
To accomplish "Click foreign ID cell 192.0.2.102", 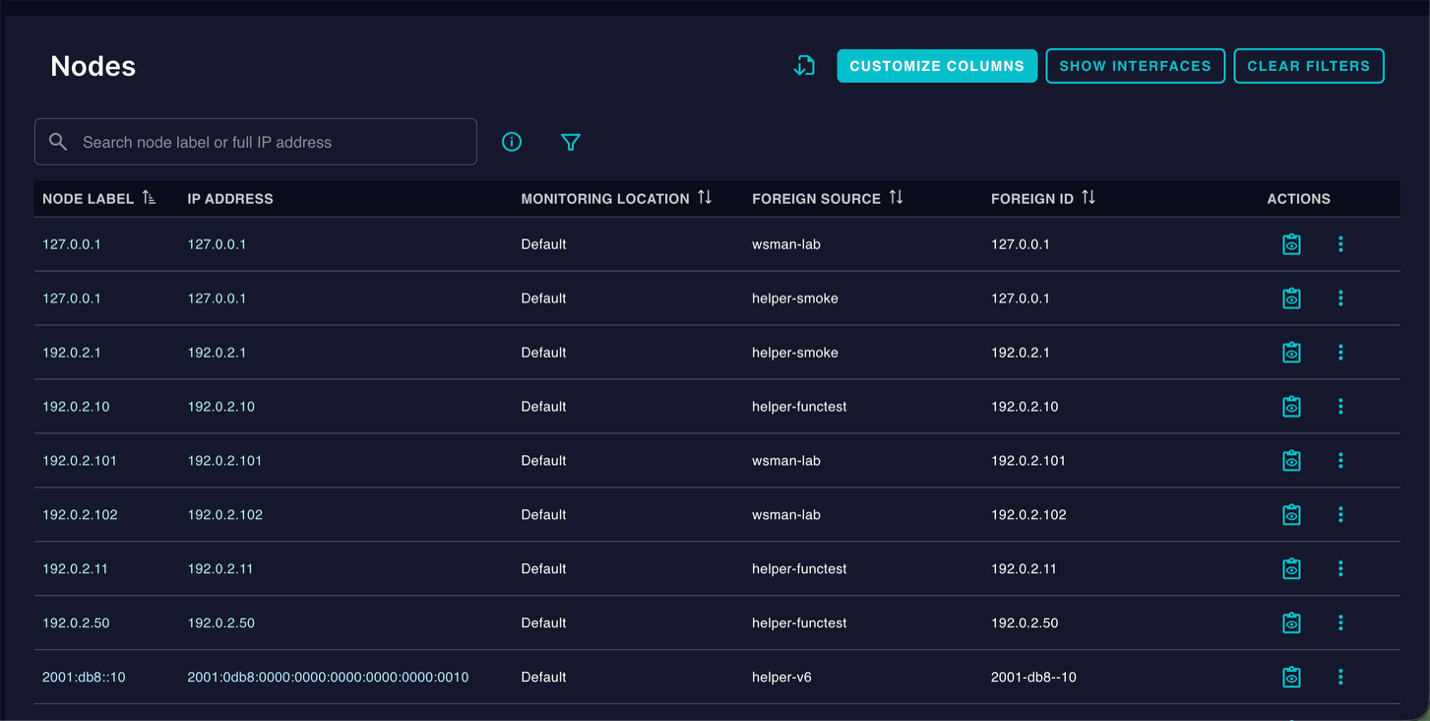I will tap(1029, 514).
